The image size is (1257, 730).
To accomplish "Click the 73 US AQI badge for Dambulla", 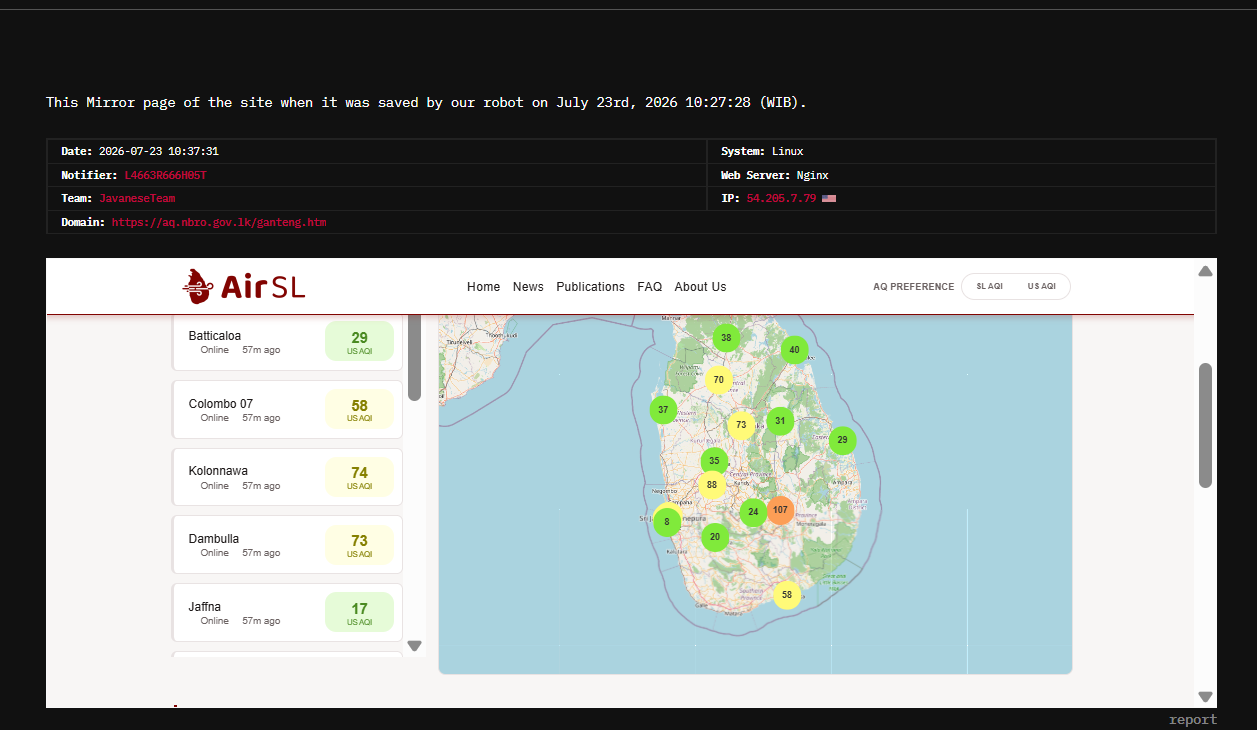I will (x=359, y=545).
